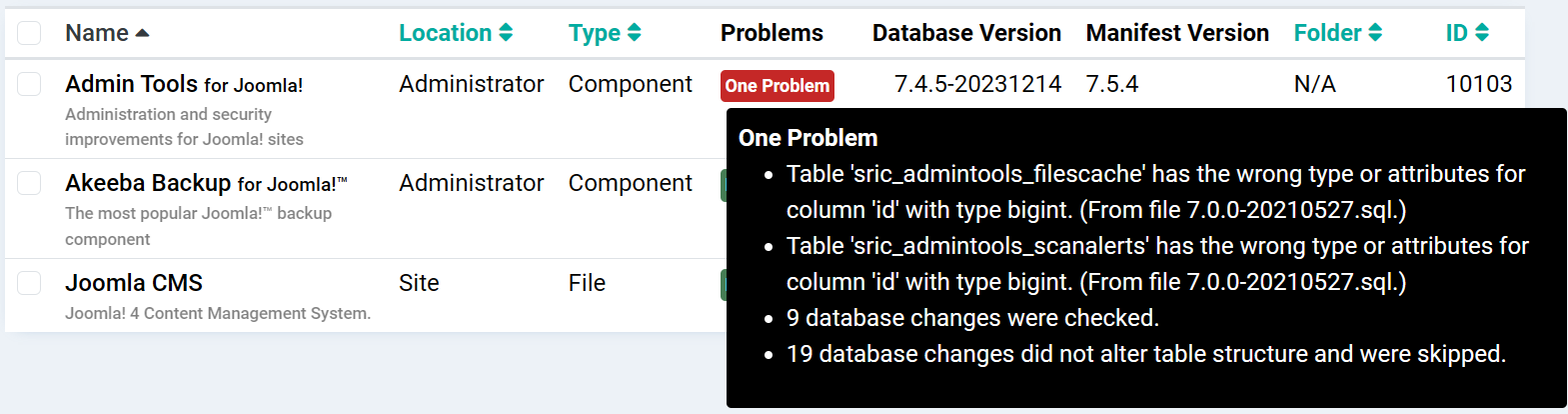This screenshot has height=414, width=1568.
Task: Check the Akeeba Backup row checkbox
Action: click(x=29, y=183)
